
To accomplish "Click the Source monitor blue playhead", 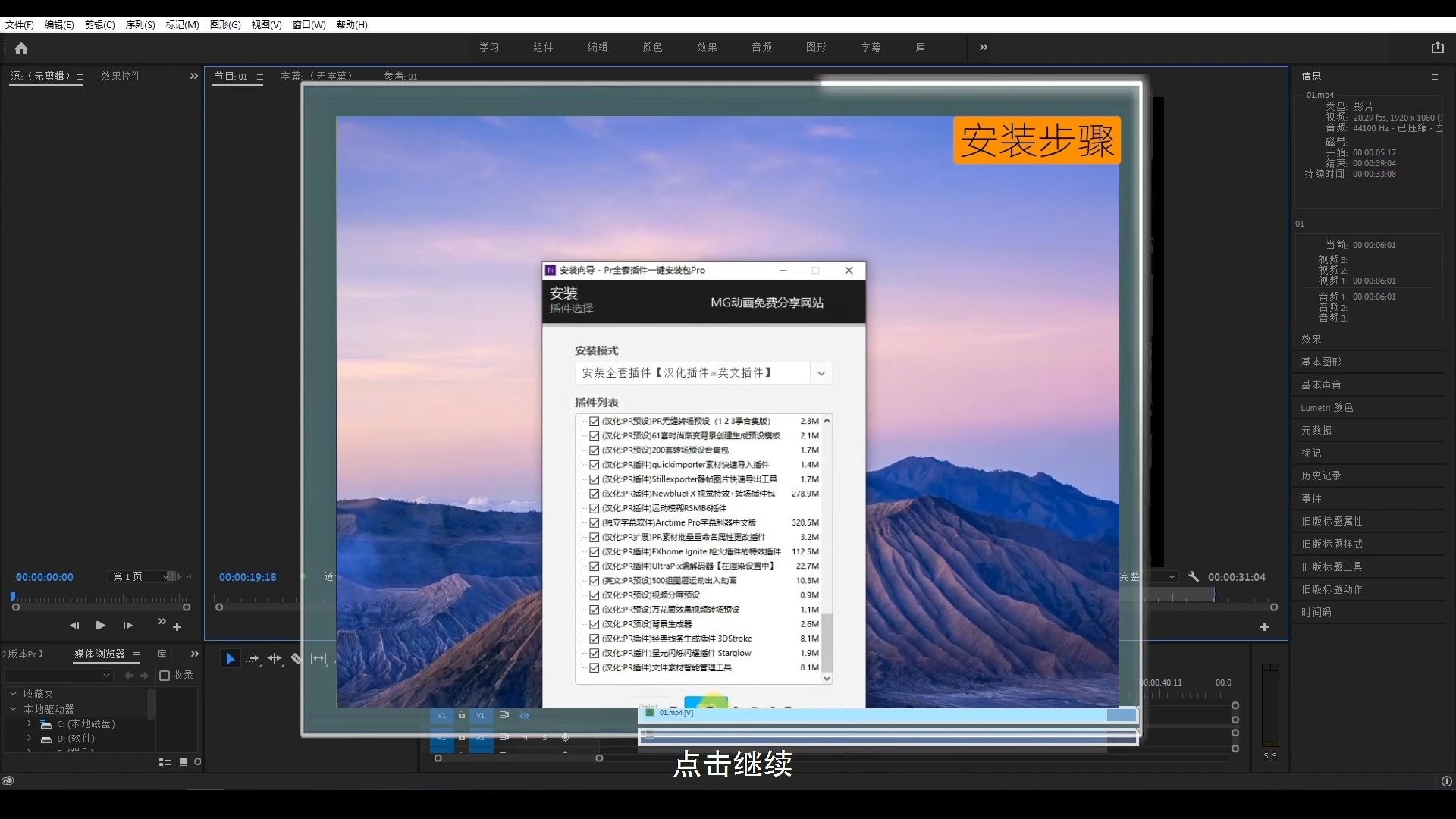I will click(13, 598).
